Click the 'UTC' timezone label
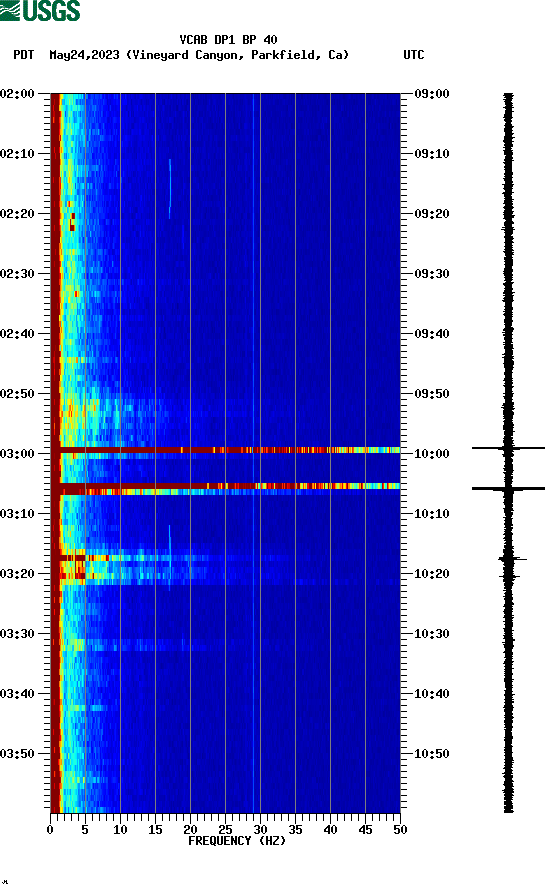Image resolution: width=552 pixels, height=893 pixels. coord(414,55)
